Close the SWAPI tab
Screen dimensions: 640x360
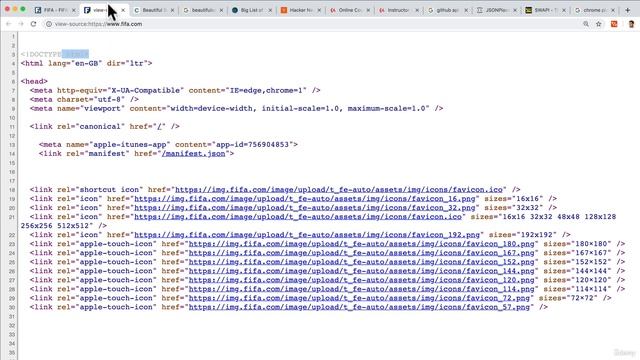pos(564,10)
